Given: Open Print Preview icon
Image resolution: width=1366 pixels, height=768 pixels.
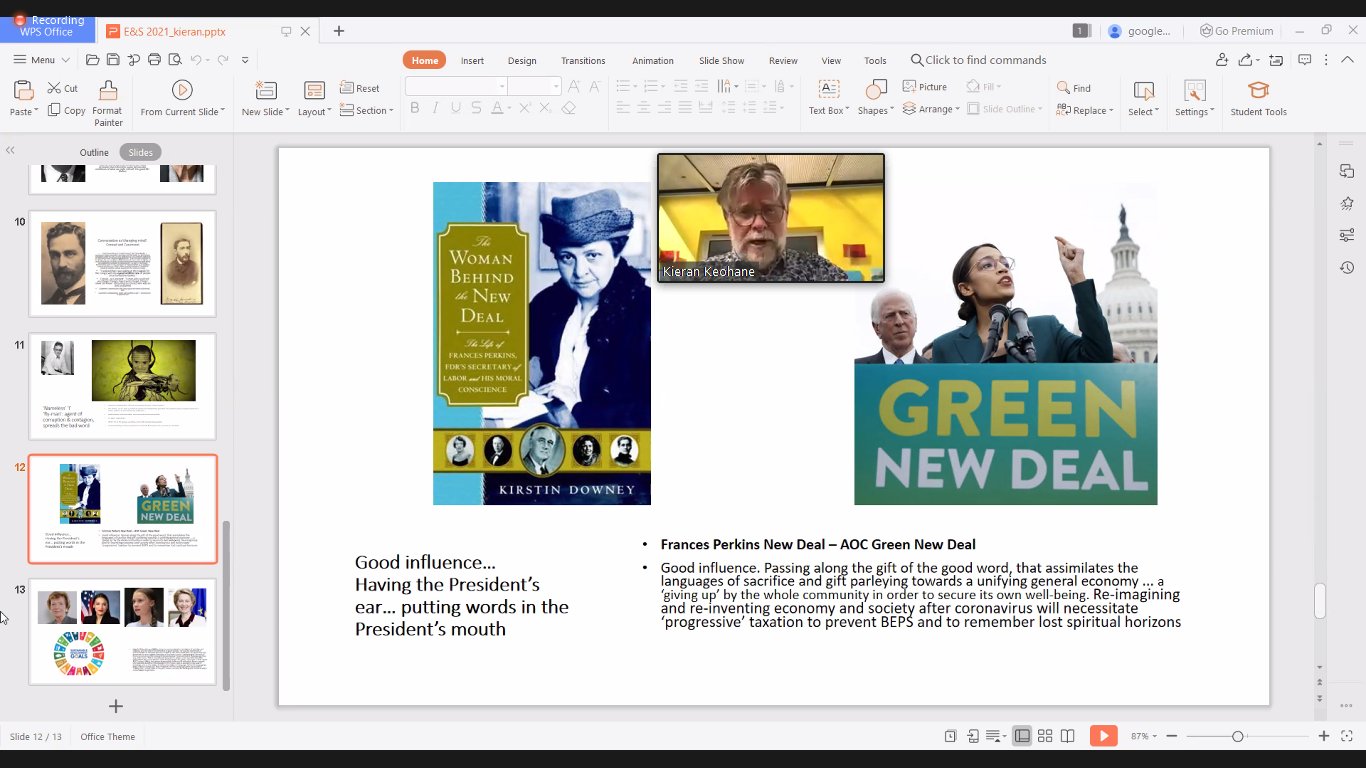Looking at the screenshot, I should (174, 60).
